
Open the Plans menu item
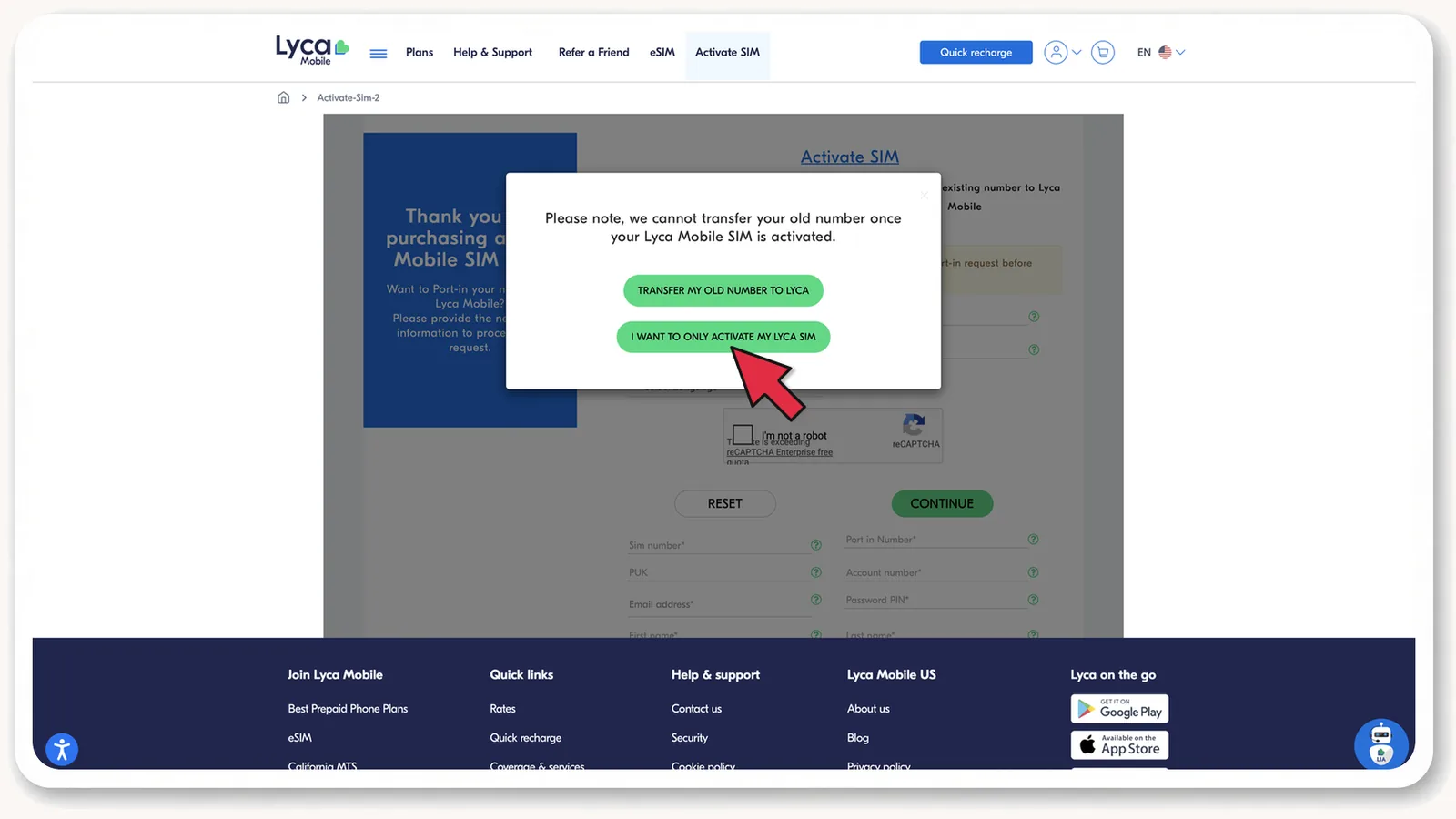click(x=420, y=52)
